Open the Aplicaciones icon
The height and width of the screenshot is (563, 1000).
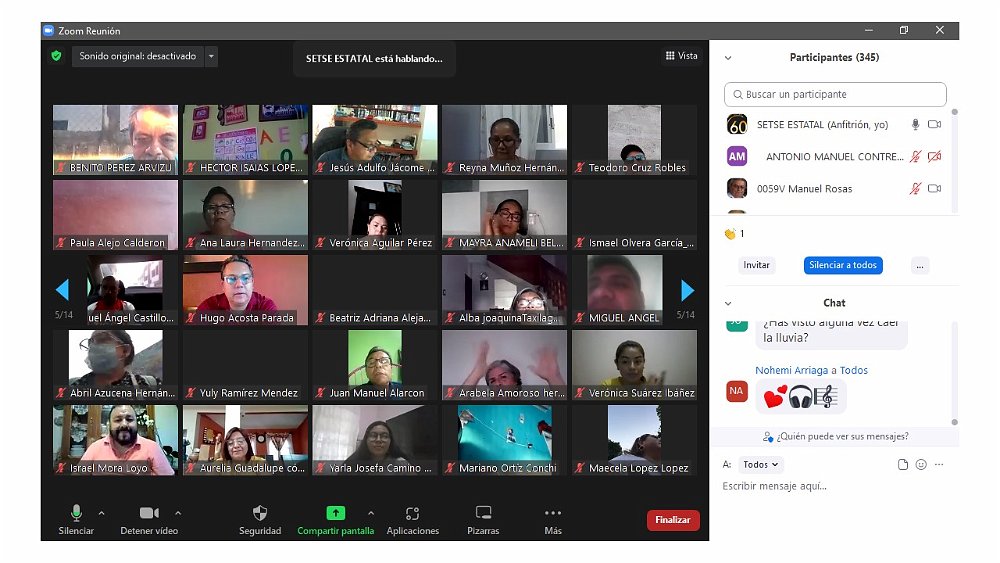tap(412, 513)
